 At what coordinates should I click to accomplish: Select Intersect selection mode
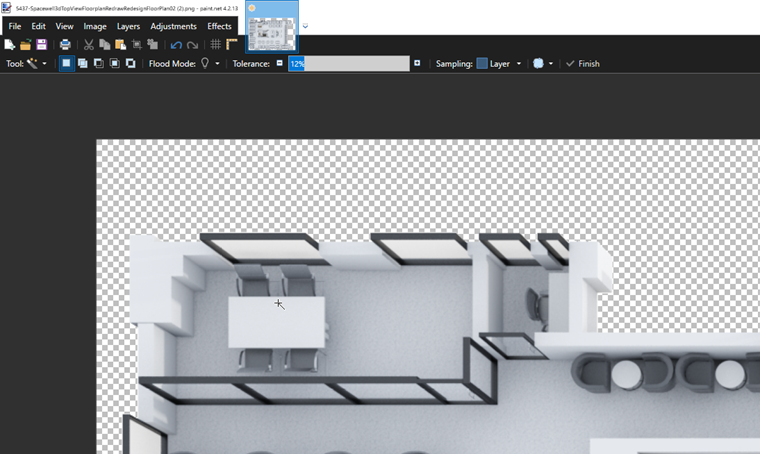tap(115, 63)
